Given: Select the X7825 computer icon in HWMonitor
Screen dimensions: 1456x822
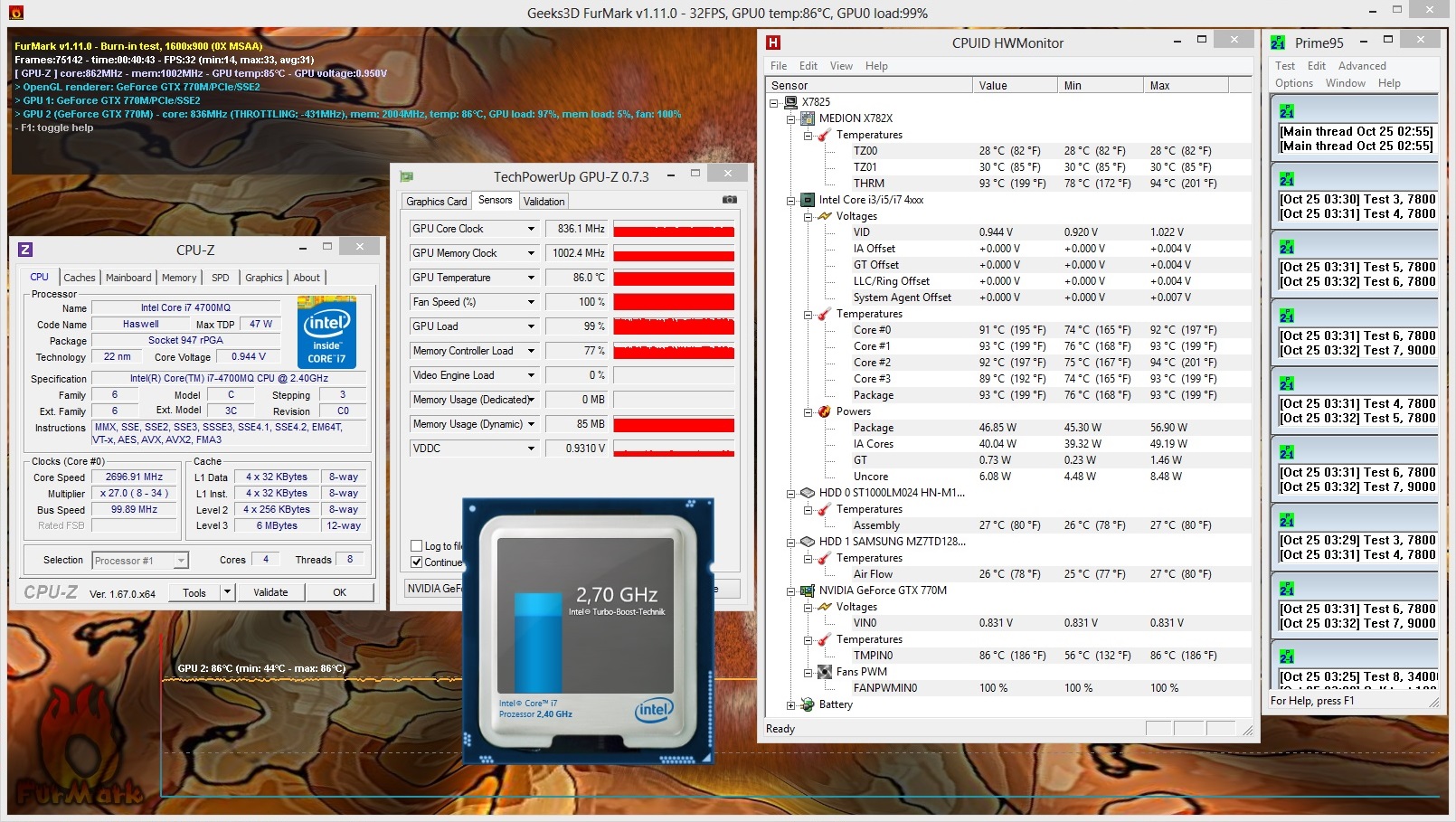Looking at the screenshot, I should pos(790,102).
